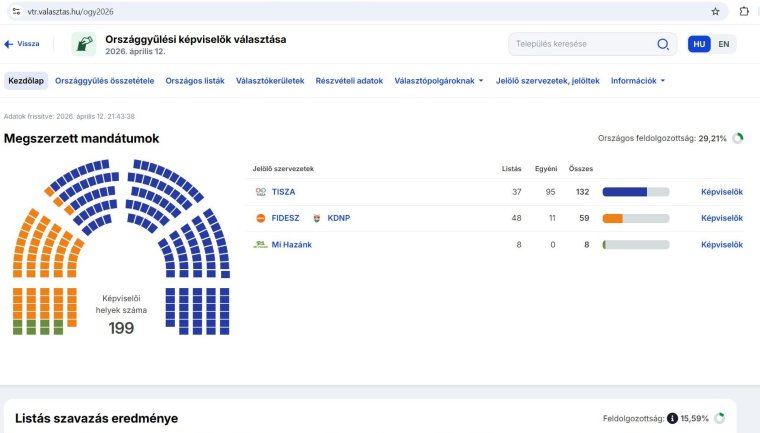This screenshot has width=760, height=433.
Task: Click the TISZA party logo icon
Action: pyautogui.click(x=261, y=192)
